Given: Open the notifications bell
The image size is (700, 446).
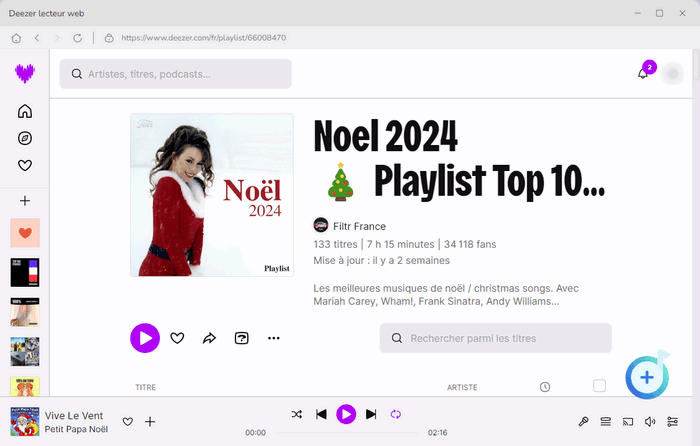Looking at the screenshot, I should pyautogui.click(x=643, y=74).
